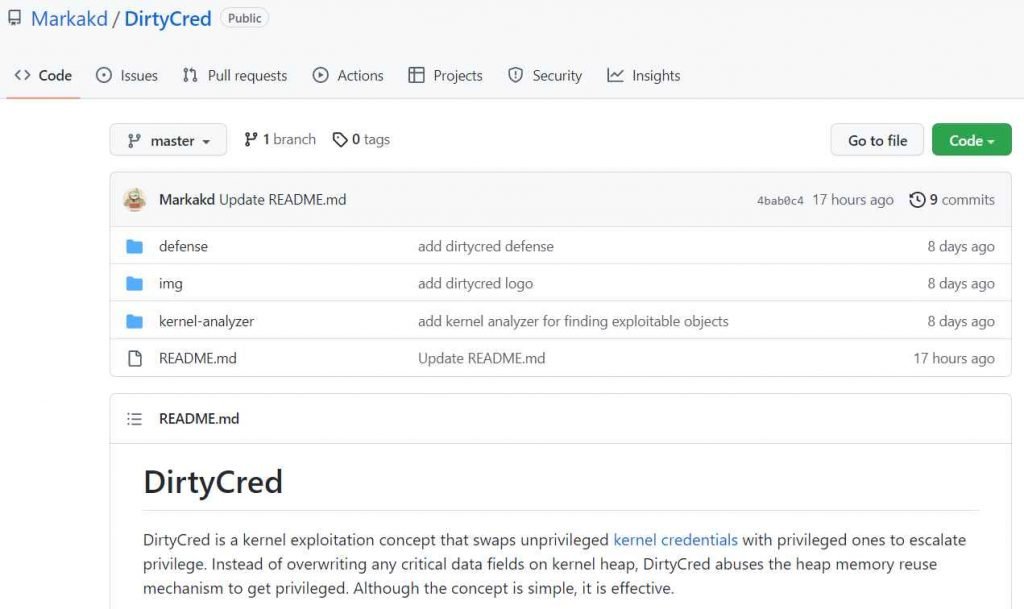Viewport: 1024px width, 609px height.
Task: Open the latest commit message Update README.md
Action: pos(283,200)
